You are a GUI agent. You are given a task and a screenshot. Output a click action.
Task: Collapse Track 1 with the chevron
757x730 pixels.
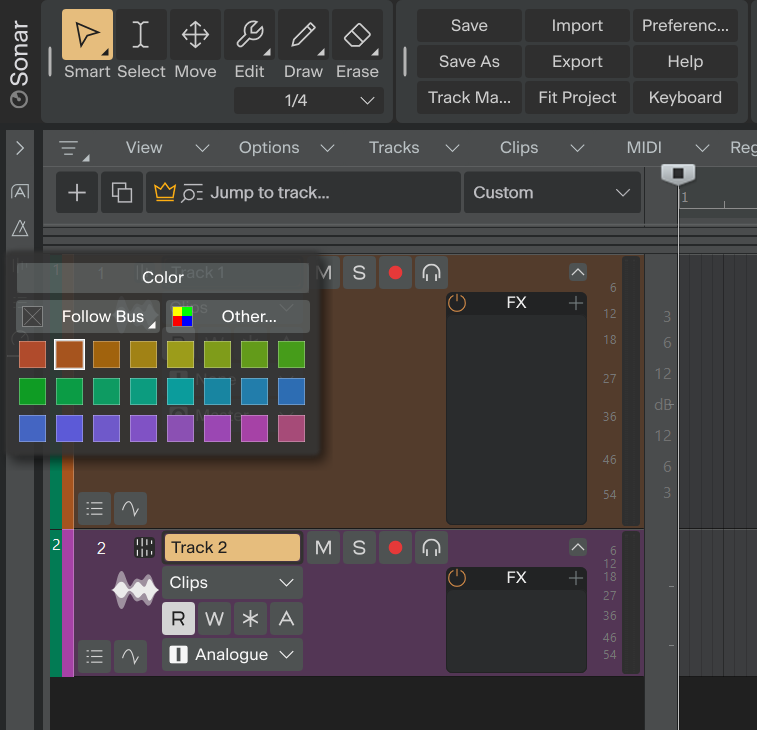tap(578, 272)
